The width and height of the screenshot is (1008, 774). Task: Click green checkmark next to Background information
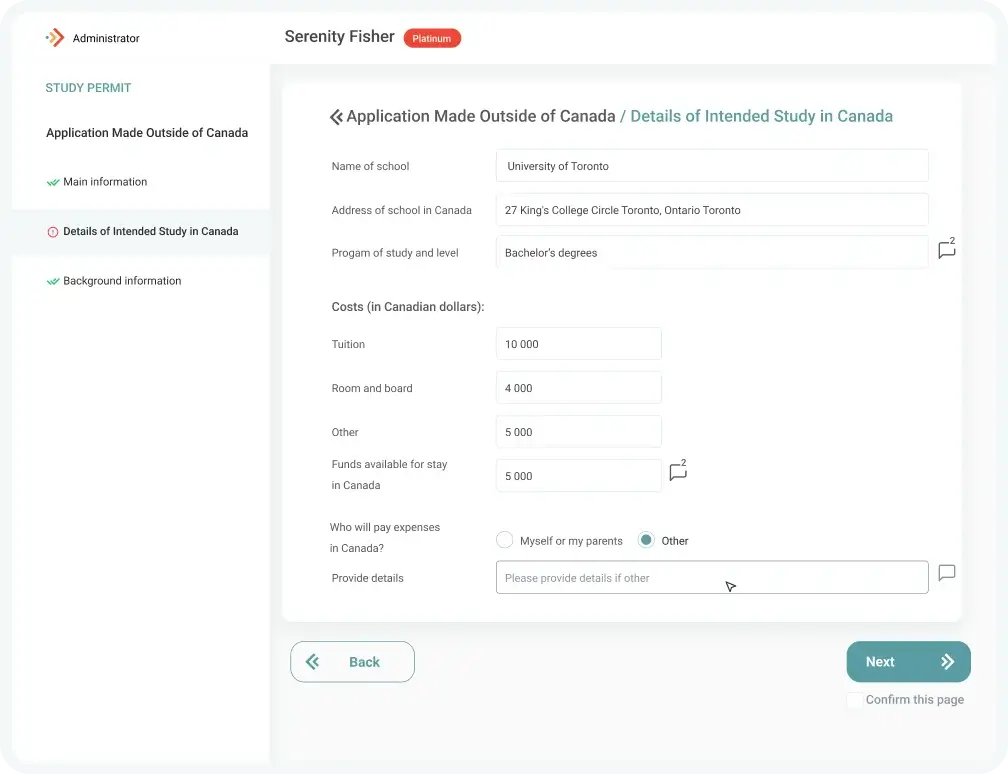[53, 282]
